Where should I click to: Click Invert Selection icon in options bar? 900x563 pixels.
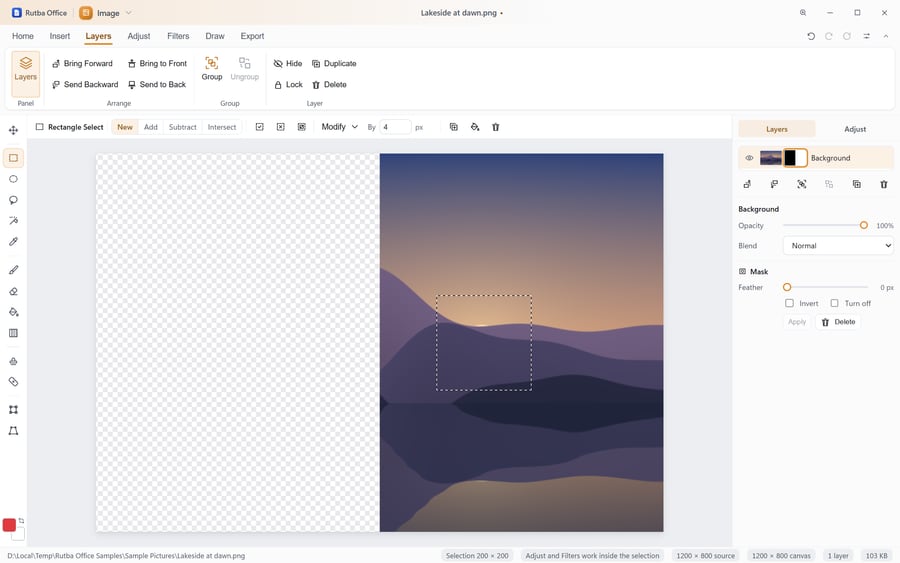click(x=301, y=127)
